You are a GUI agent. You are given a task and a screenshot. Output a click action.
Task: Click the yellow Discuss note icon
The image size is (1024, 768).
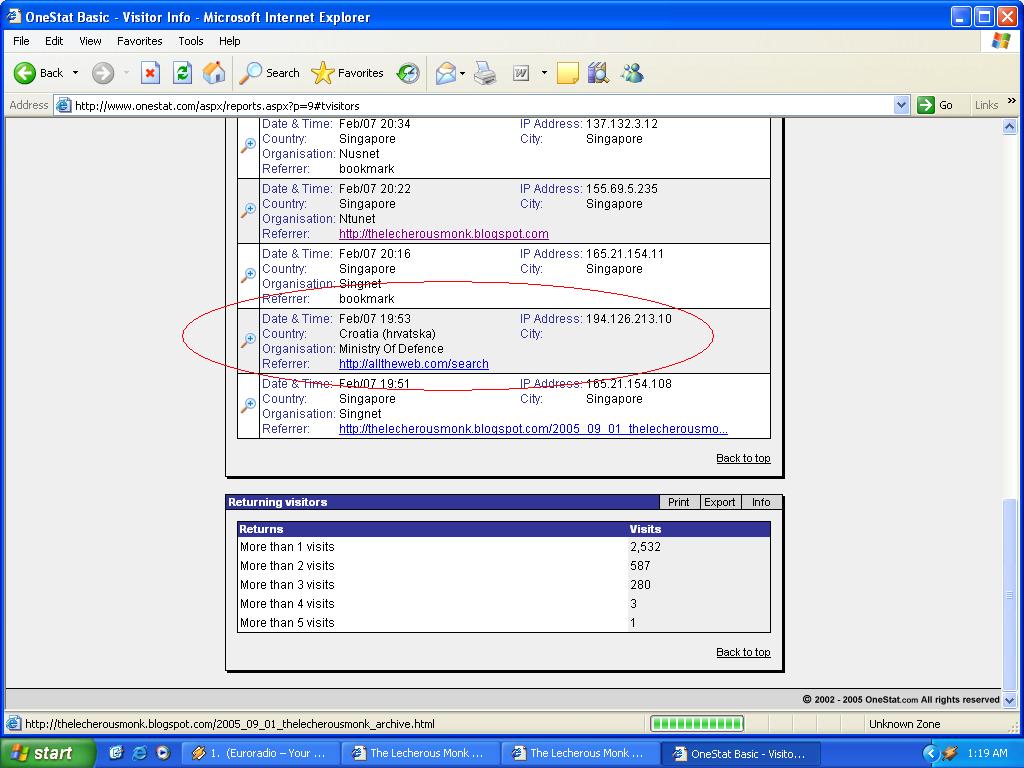coord(568,72)
